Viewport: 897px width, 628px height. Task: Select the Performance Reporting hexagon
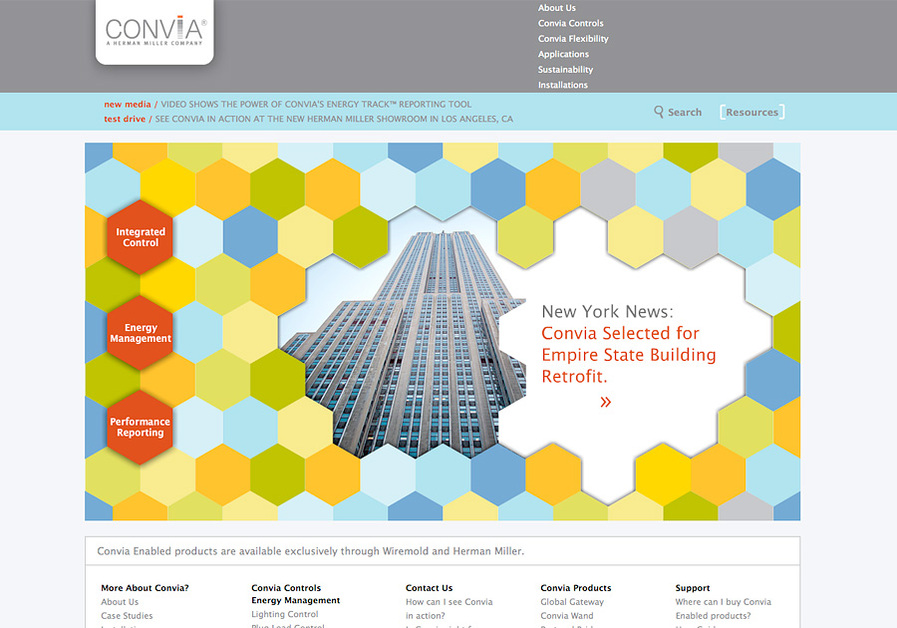[140, 427]
